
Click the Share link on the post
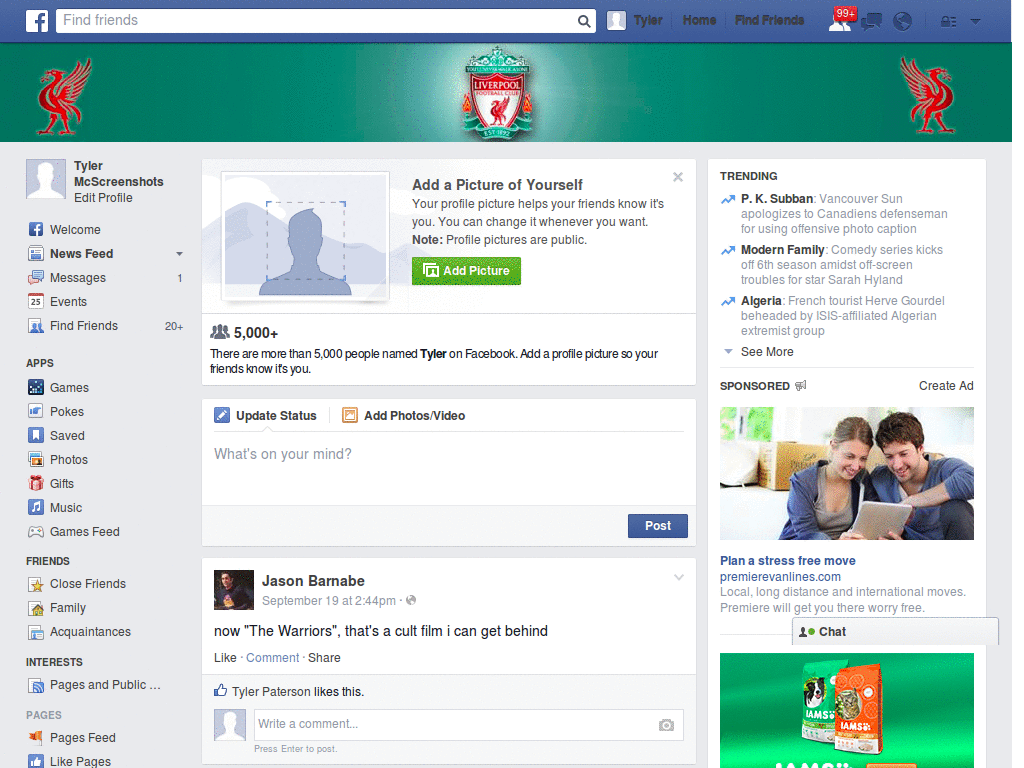coord(324,658)
